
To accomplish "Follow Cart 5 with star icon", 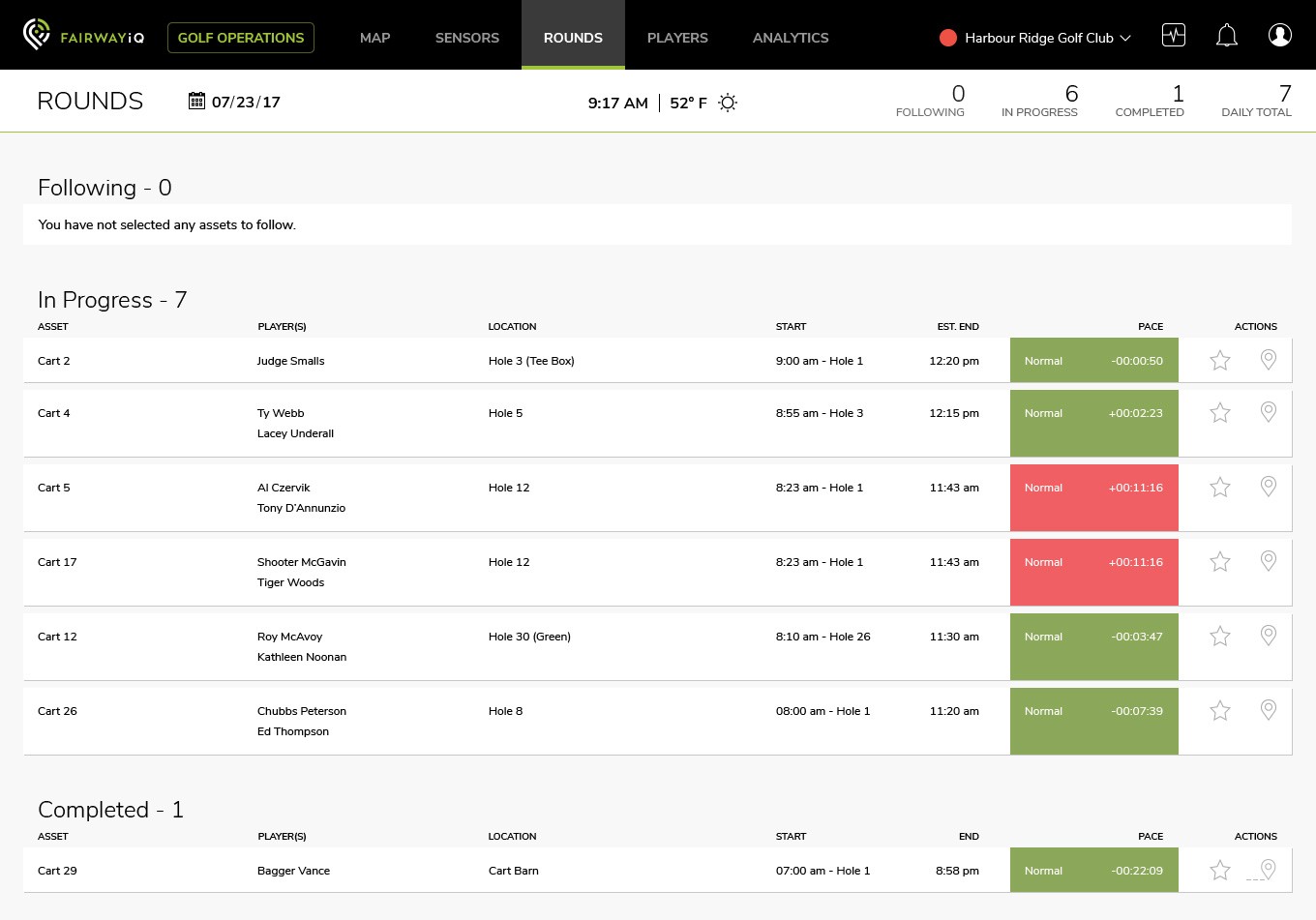I will pyautogui.click(x=1220, y=487).
